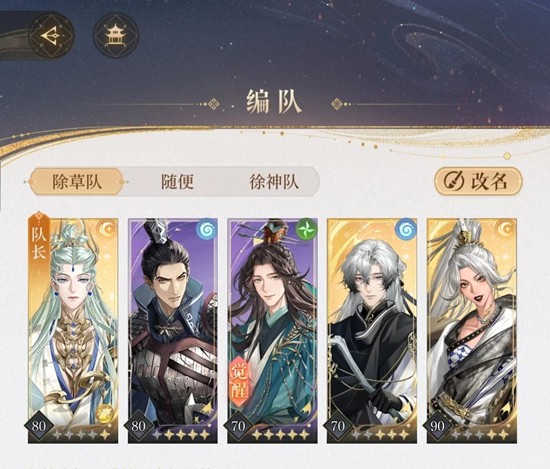Click the 改名 rename button
Screen dimensions: 550x469
tap(478, 181)
